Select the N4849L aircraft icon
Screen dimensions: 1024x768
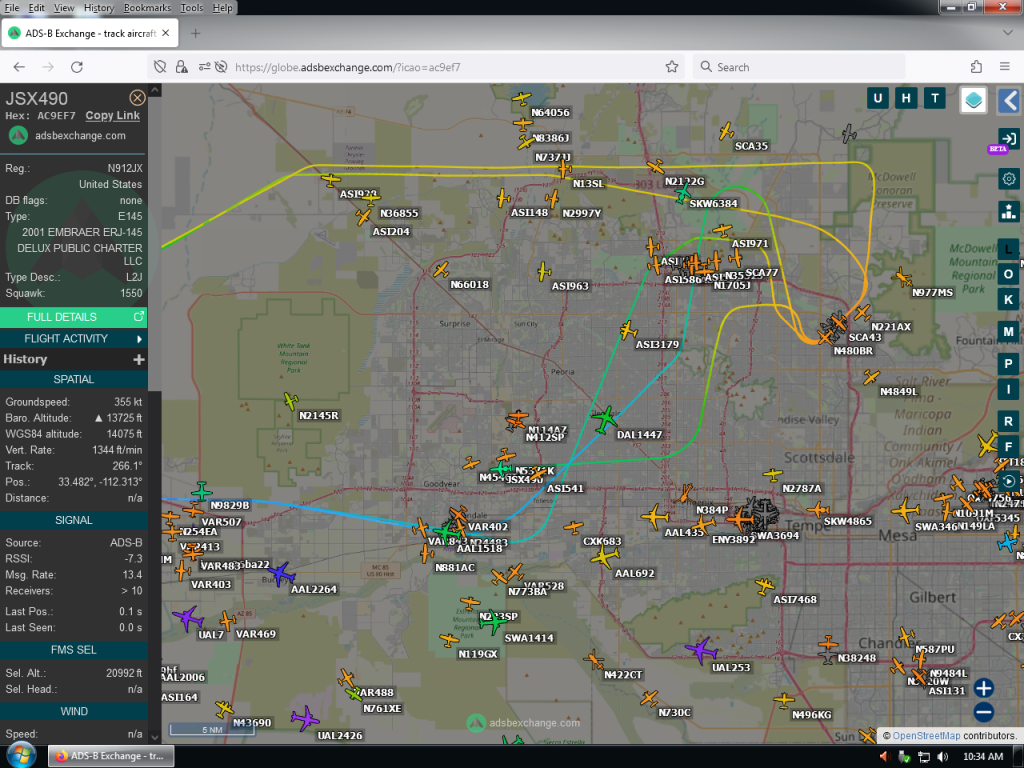[x=871, y=377]
